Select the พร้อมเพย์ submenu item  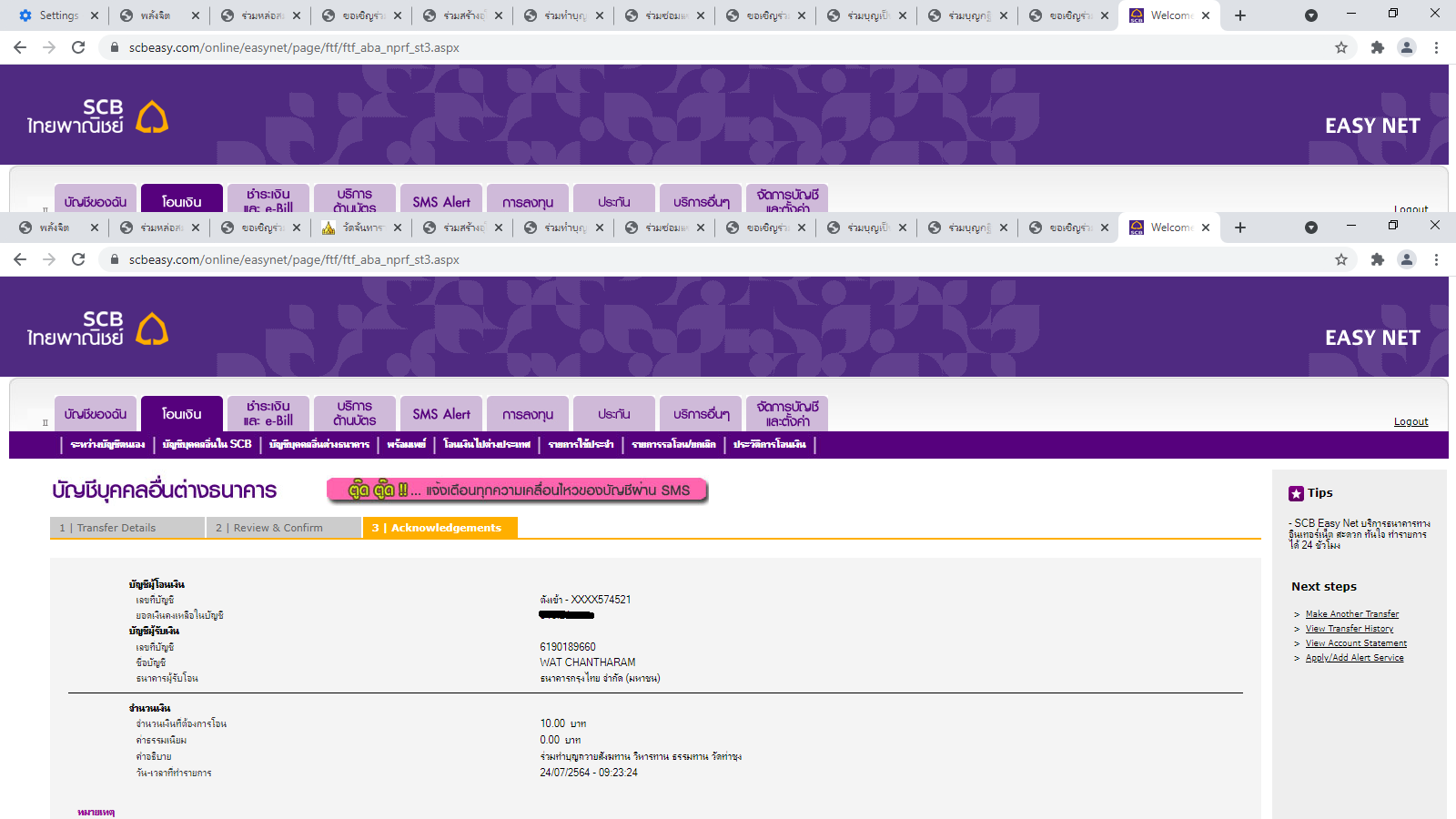[x=407, y=444]
